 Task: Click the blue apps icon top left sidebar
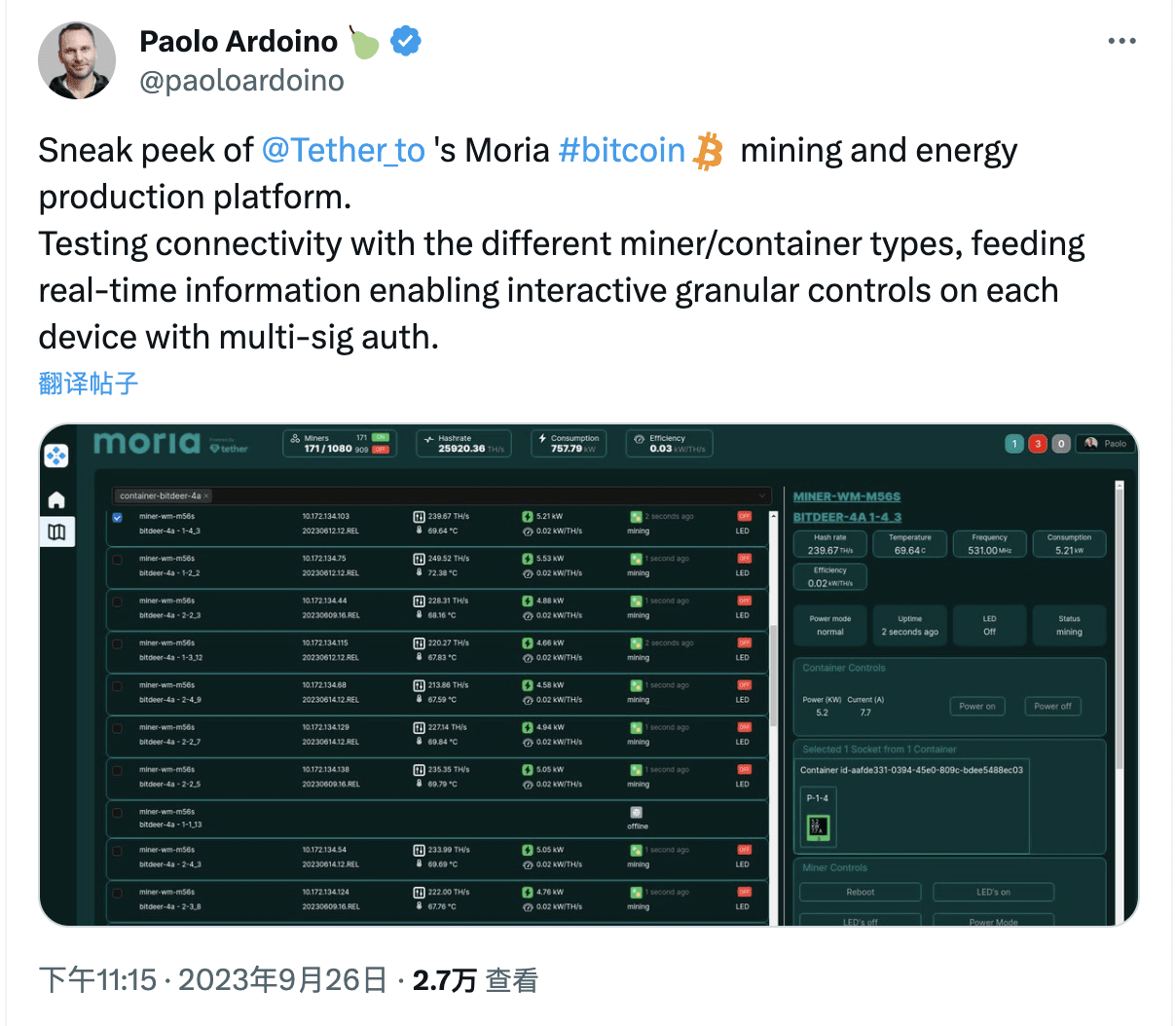point(56,456)
